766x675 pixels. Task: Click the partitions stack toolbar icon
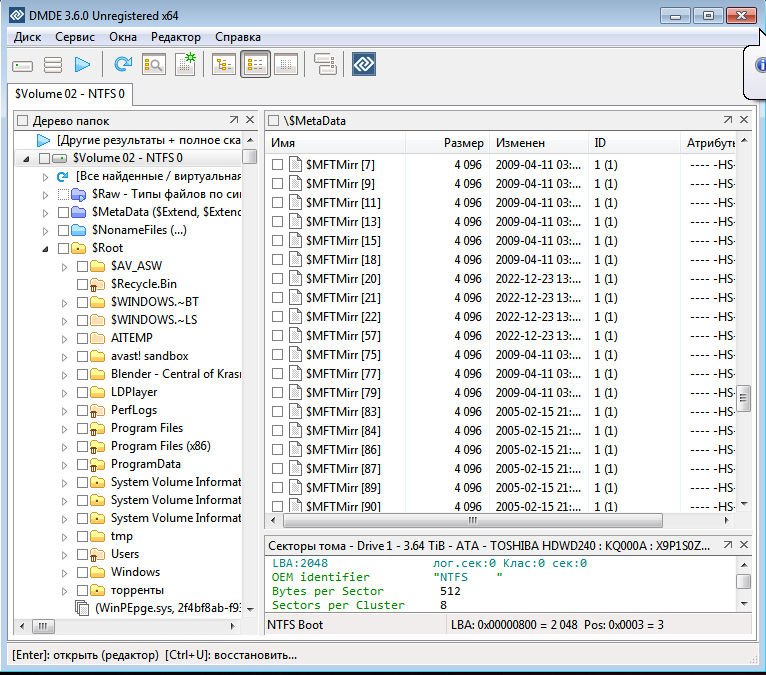point(52,66)
